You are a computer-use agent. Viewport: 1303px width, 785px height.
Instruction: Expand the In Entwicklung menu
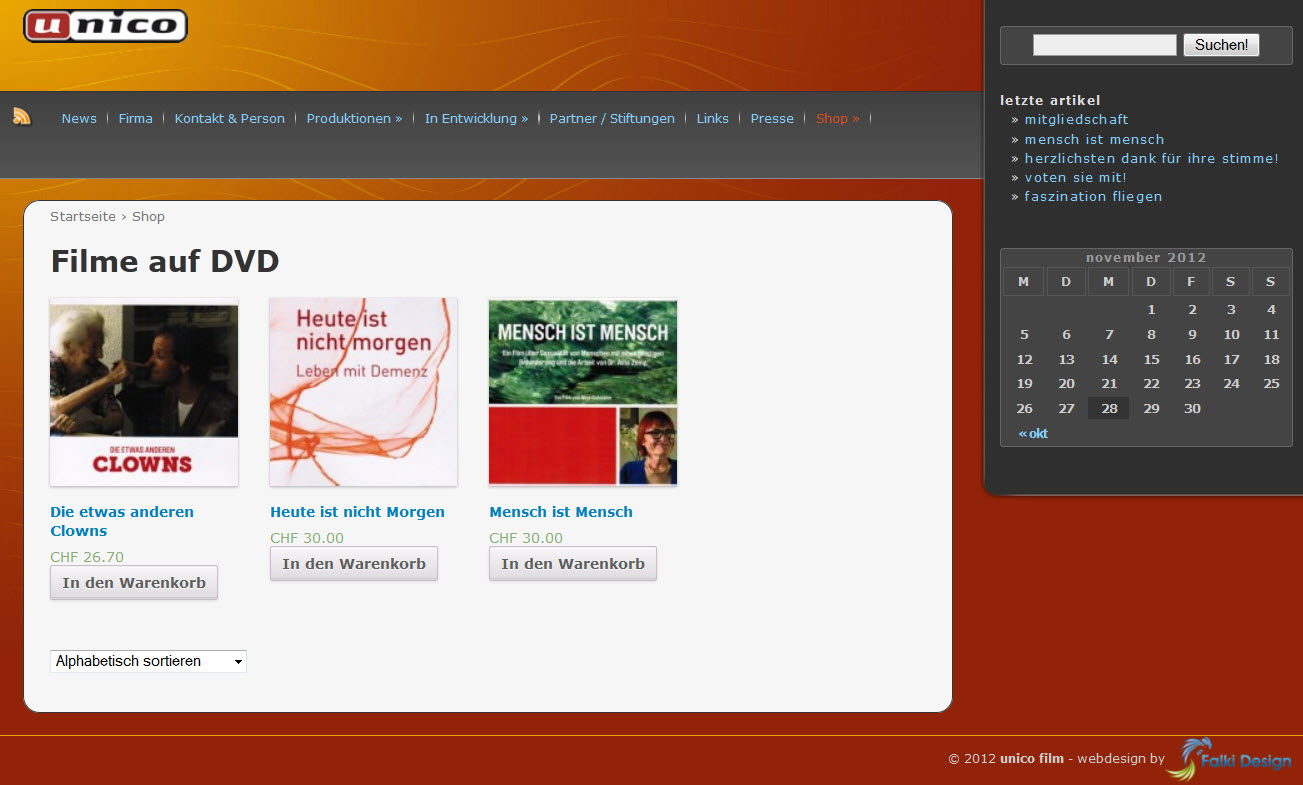476,118
